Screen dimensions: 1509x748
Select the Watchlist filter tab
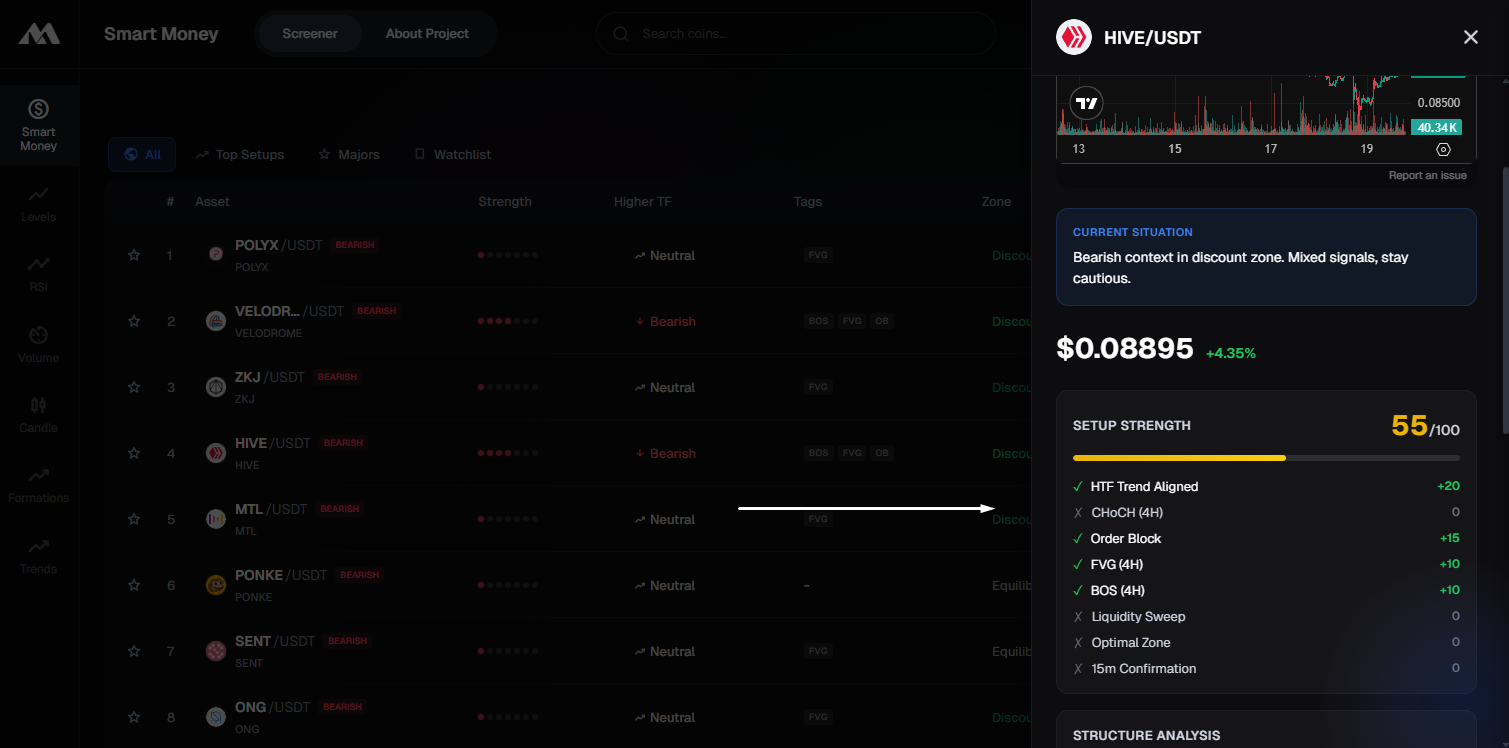coord(452,155)
